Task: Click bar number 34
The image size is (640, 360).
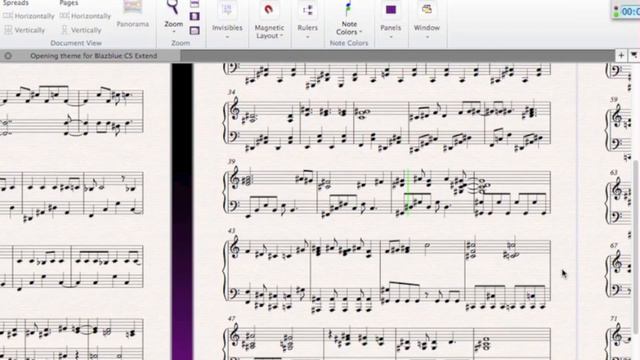Action: click(232, 93)
